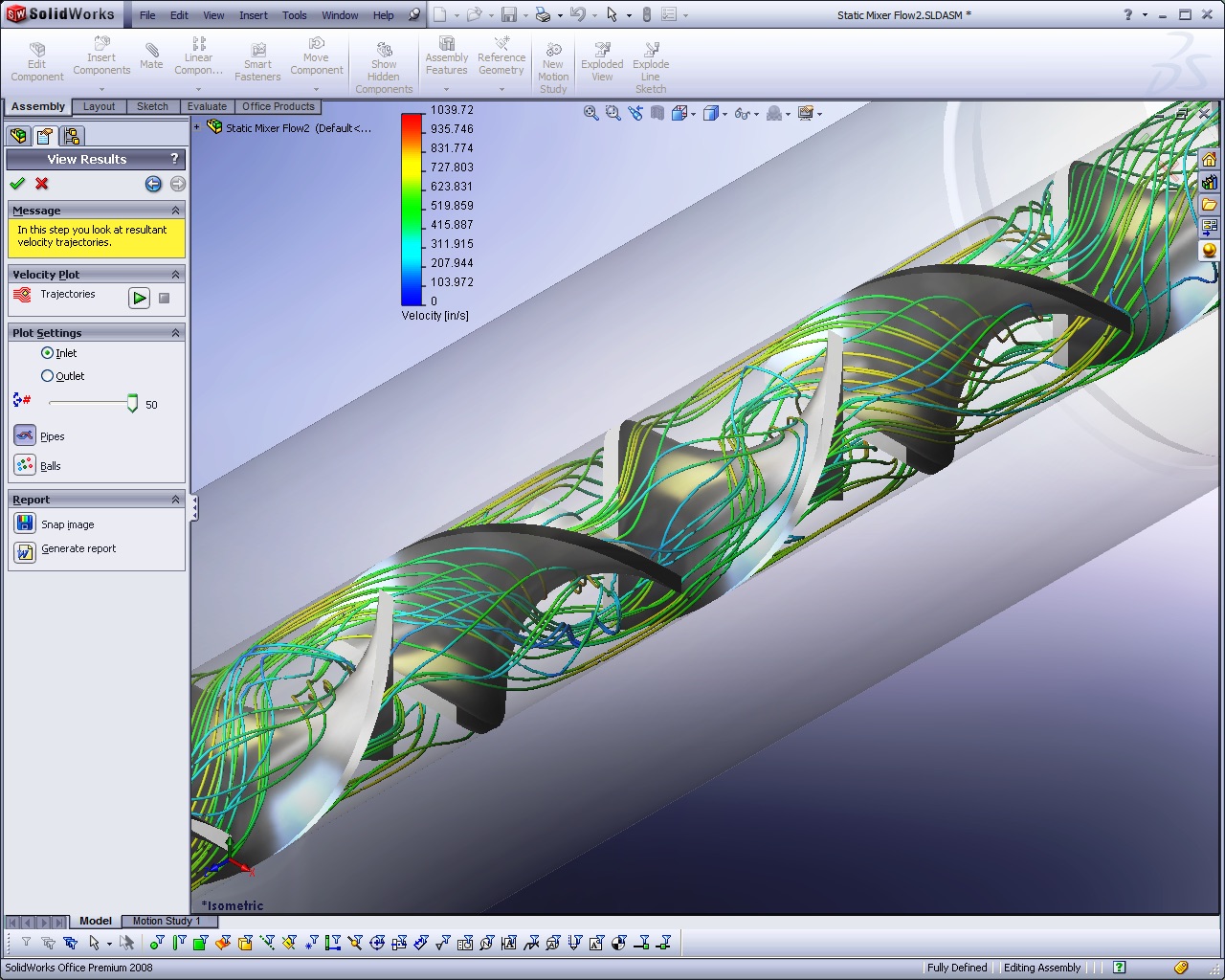Click the Rebuild traffic light icon

click(x=646, y=14)
